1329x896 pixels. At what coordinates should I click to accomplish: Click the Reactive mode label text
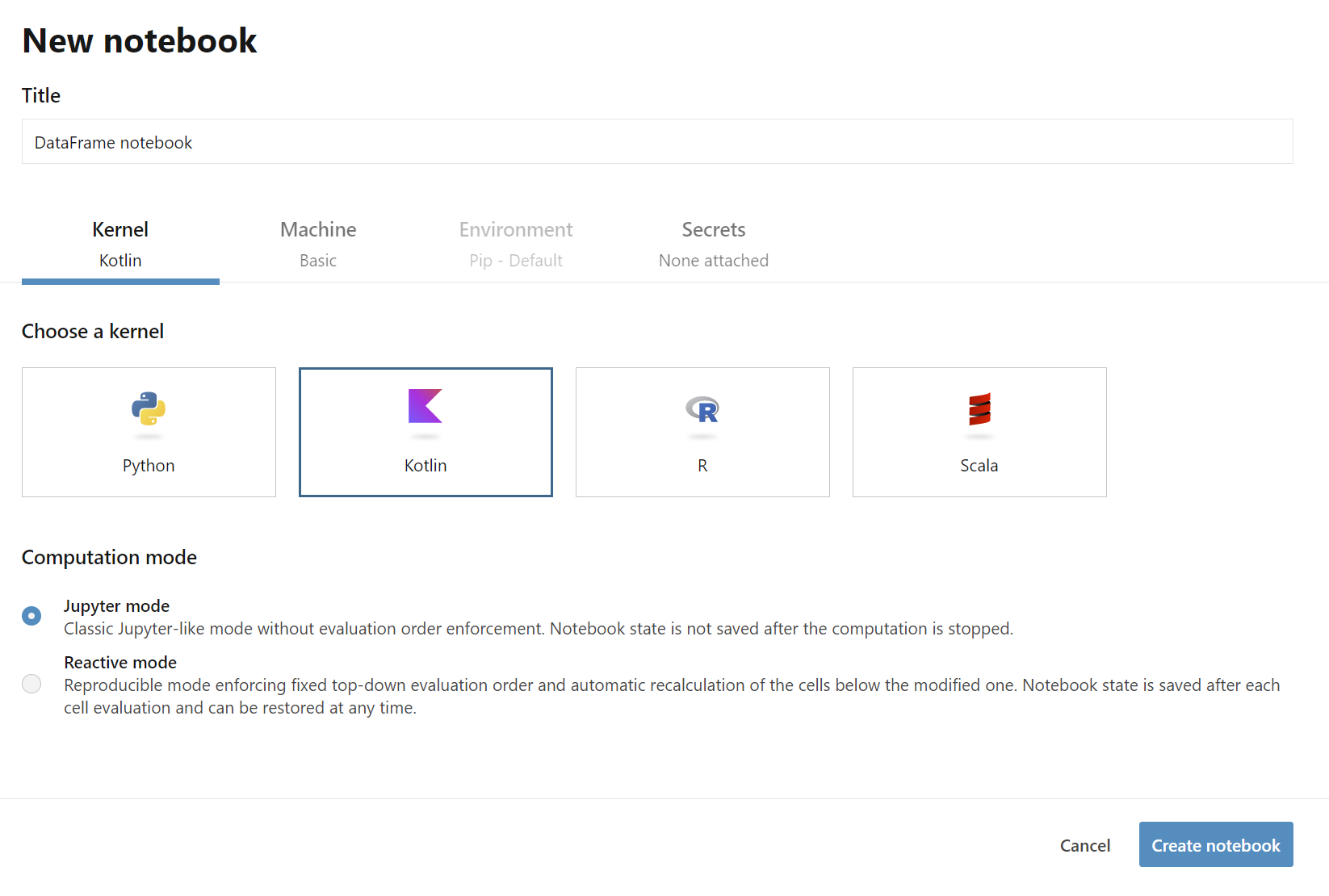[x=120, y=663]
